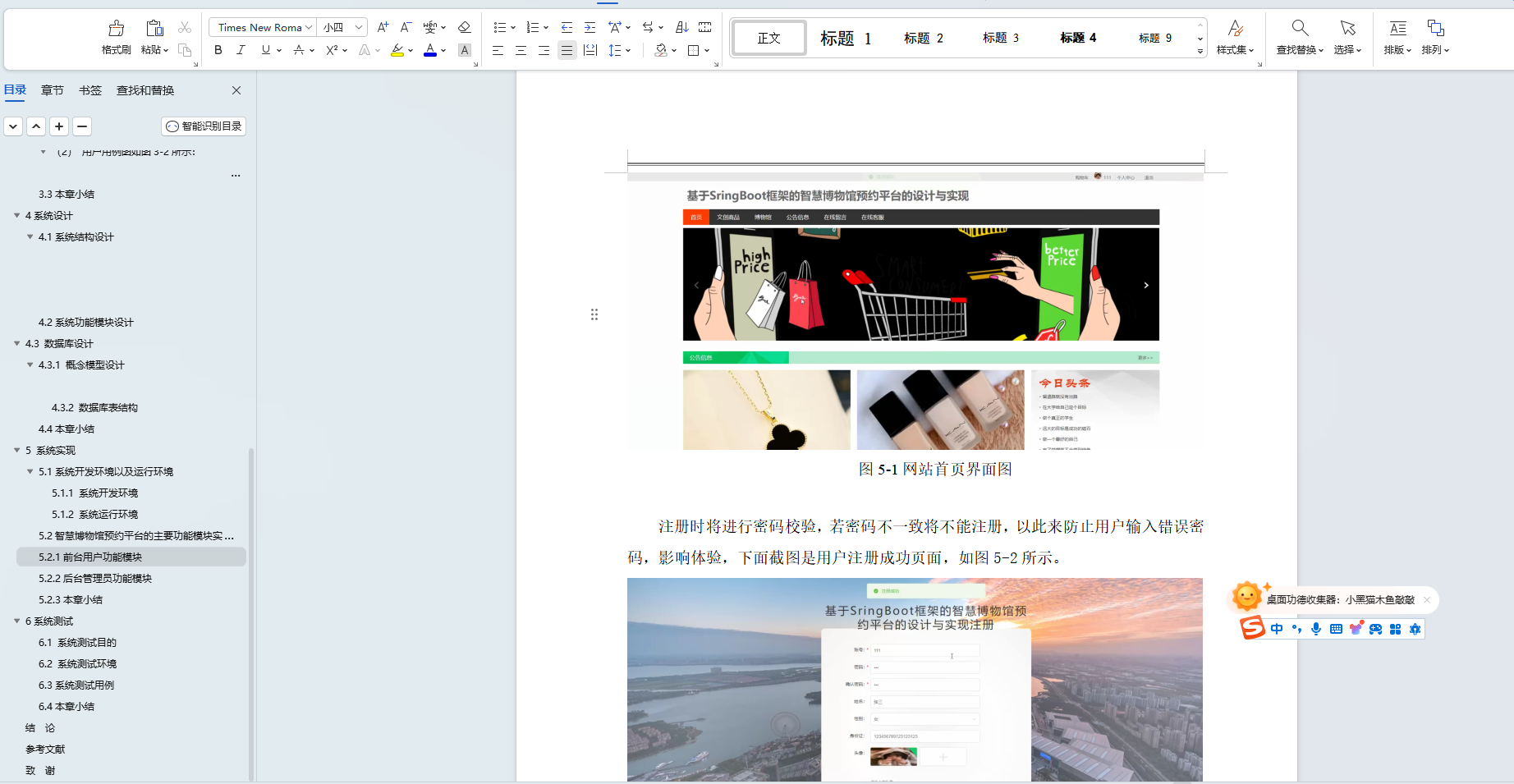
Task: Open the highlight color dropdown arrow
Action: (411, 50)
